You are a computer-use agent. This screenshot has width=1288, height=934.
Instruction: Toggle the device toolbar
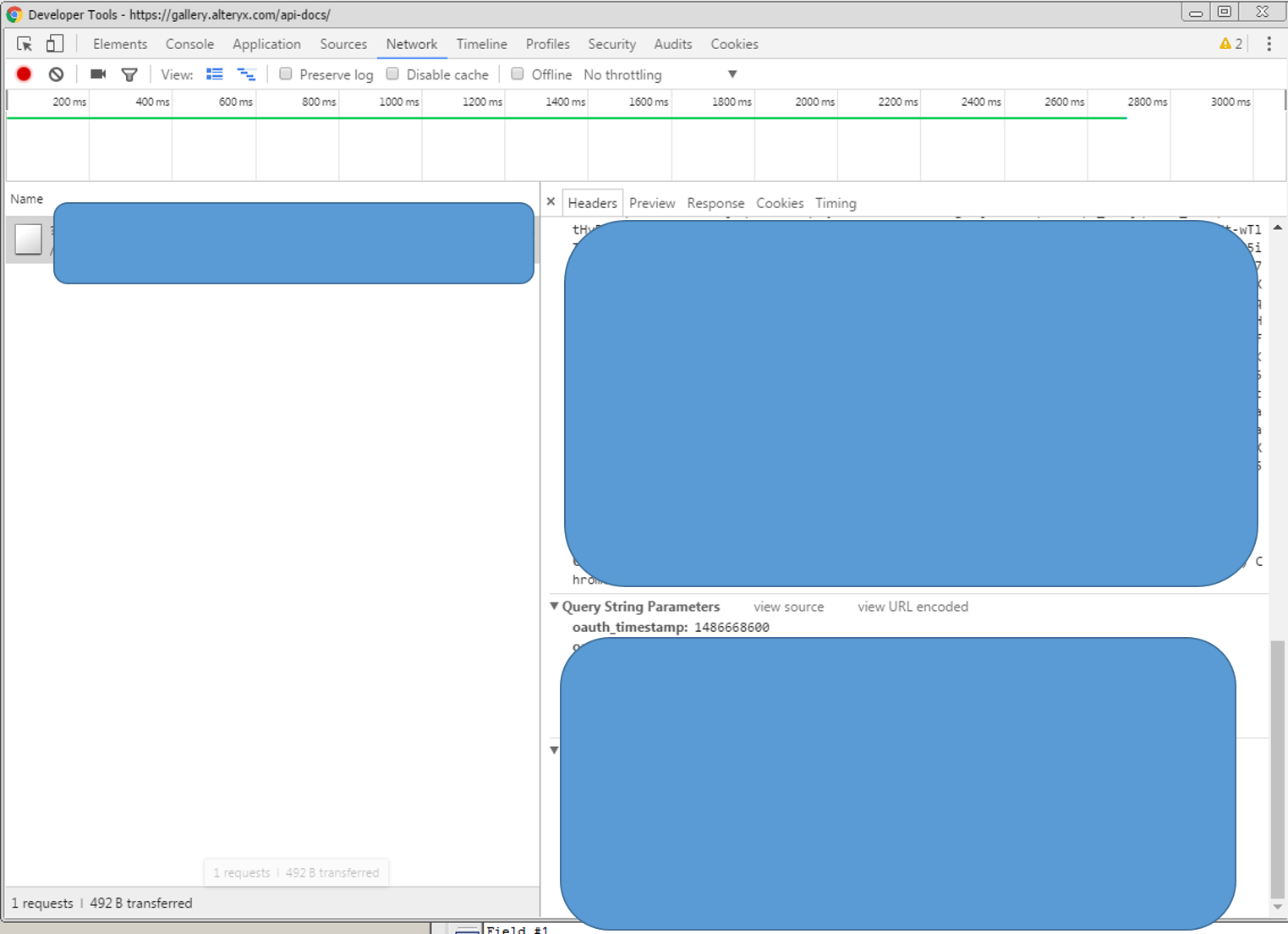tap(54, 43)
